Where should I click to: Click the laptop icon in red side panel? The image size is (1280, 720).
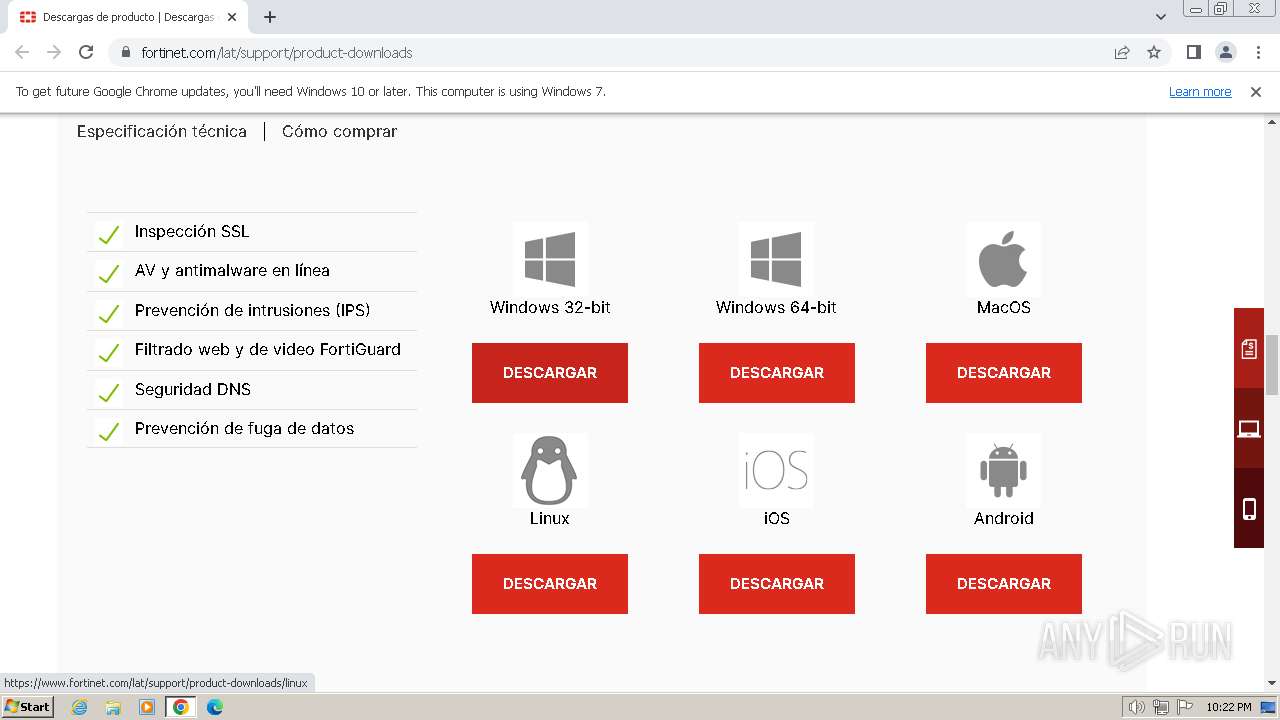click(1249, 428)
